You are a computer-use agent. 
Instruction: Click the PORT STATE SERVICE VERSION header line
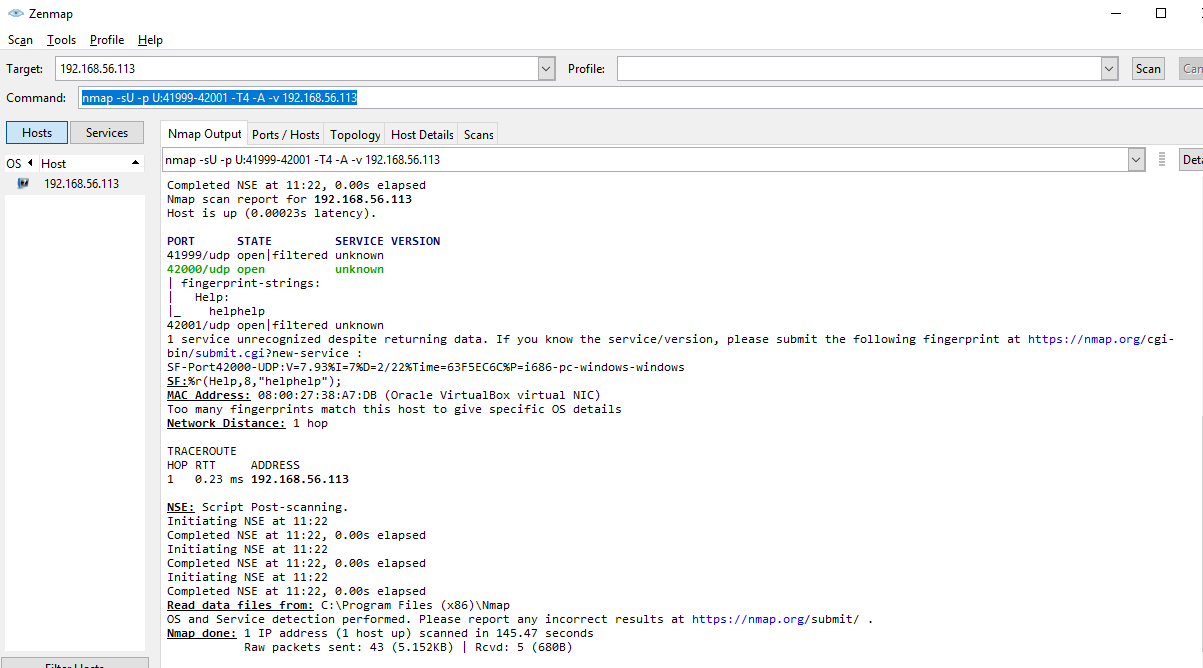[303, 241]
